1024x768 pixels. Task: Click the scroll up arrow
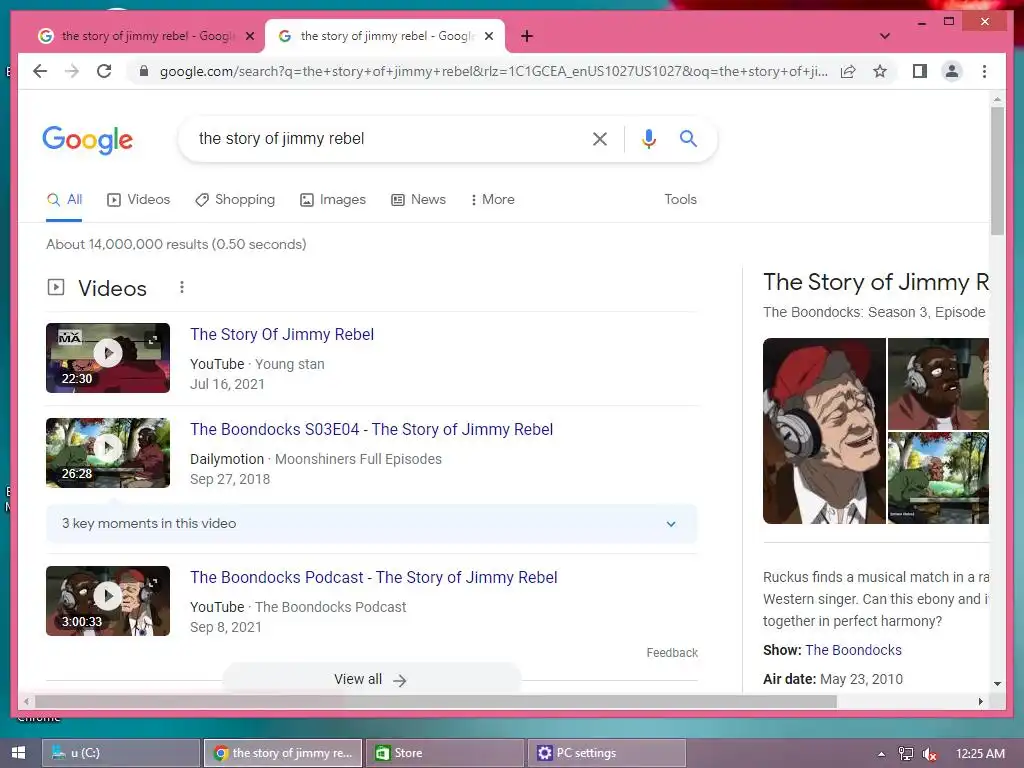point(997,100)
